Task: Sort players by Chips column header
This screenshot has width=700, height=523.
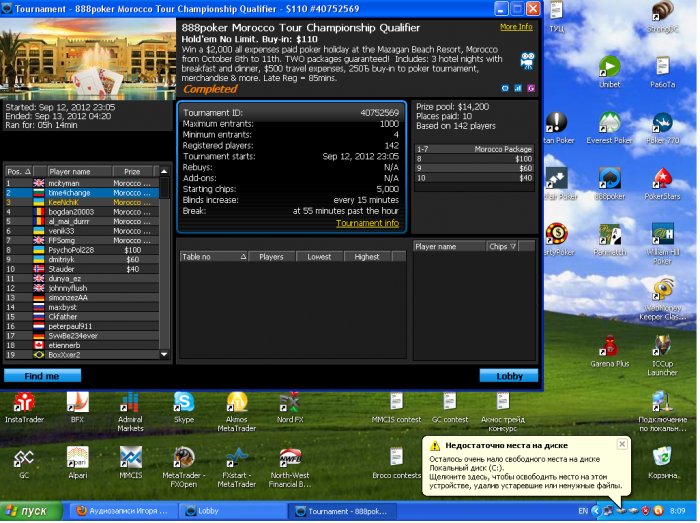Action: pyautogui.click(x=502, y=246)
